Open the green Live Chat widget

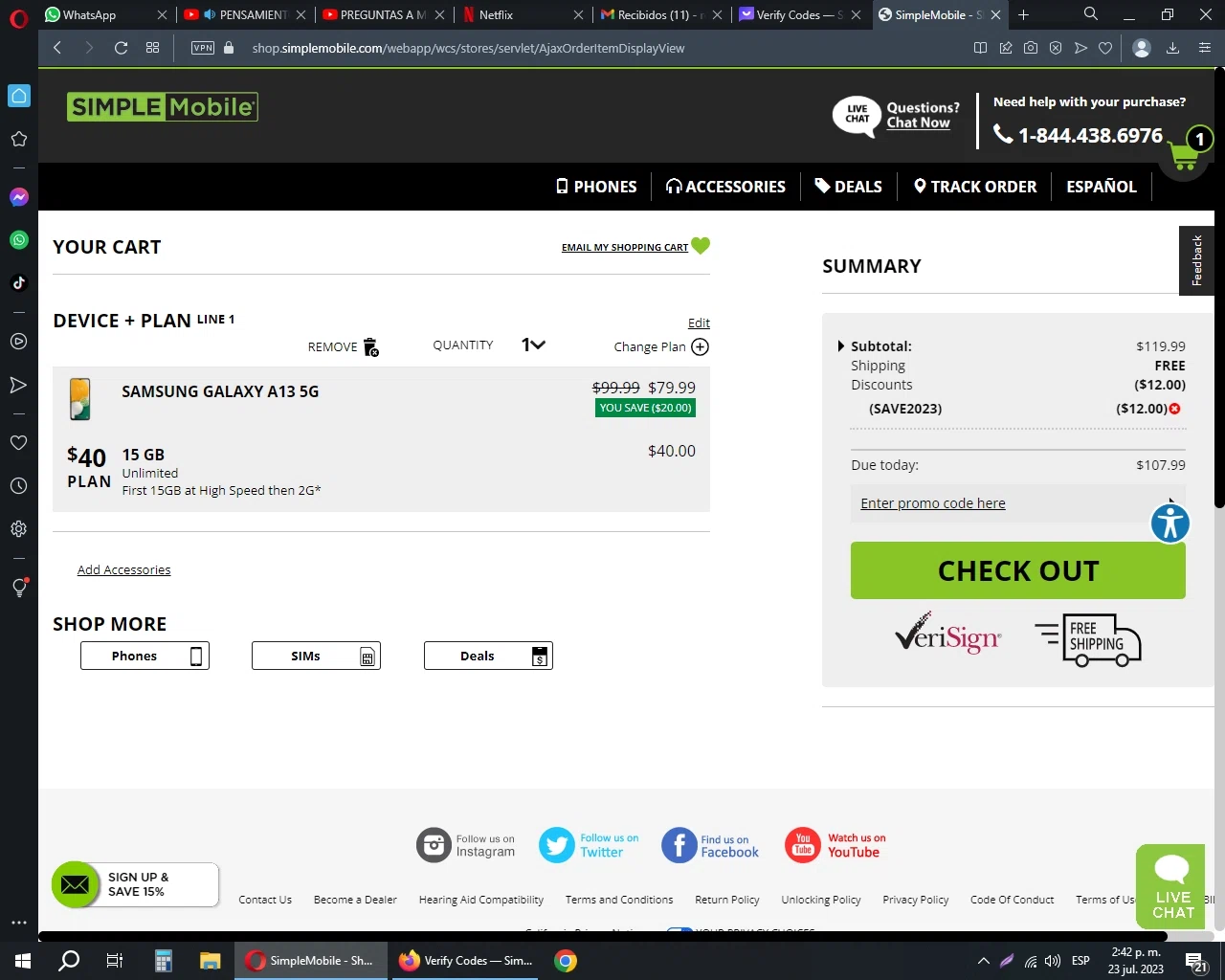click(x=1170, y=886)
